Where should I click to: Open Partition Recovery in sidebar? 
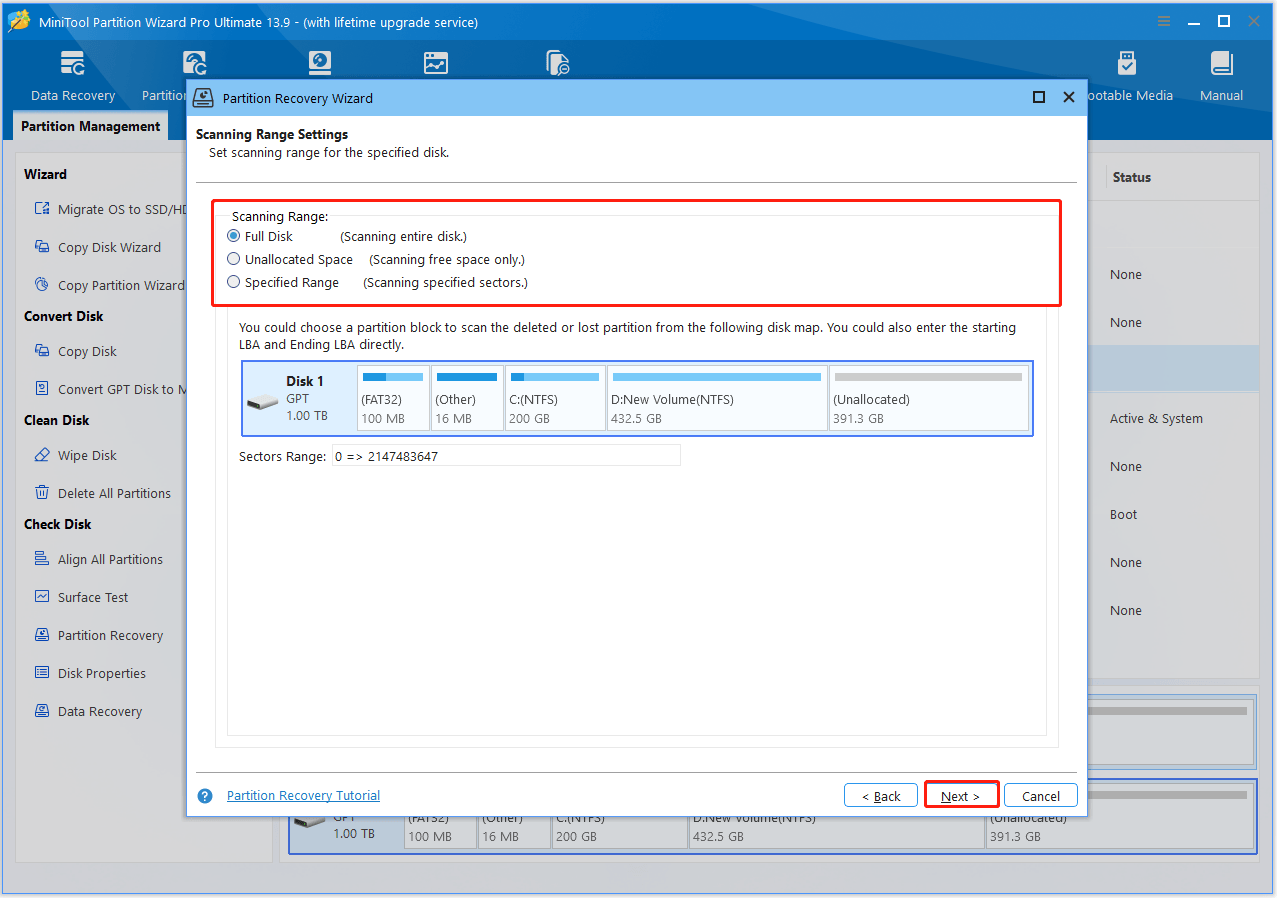98,635
